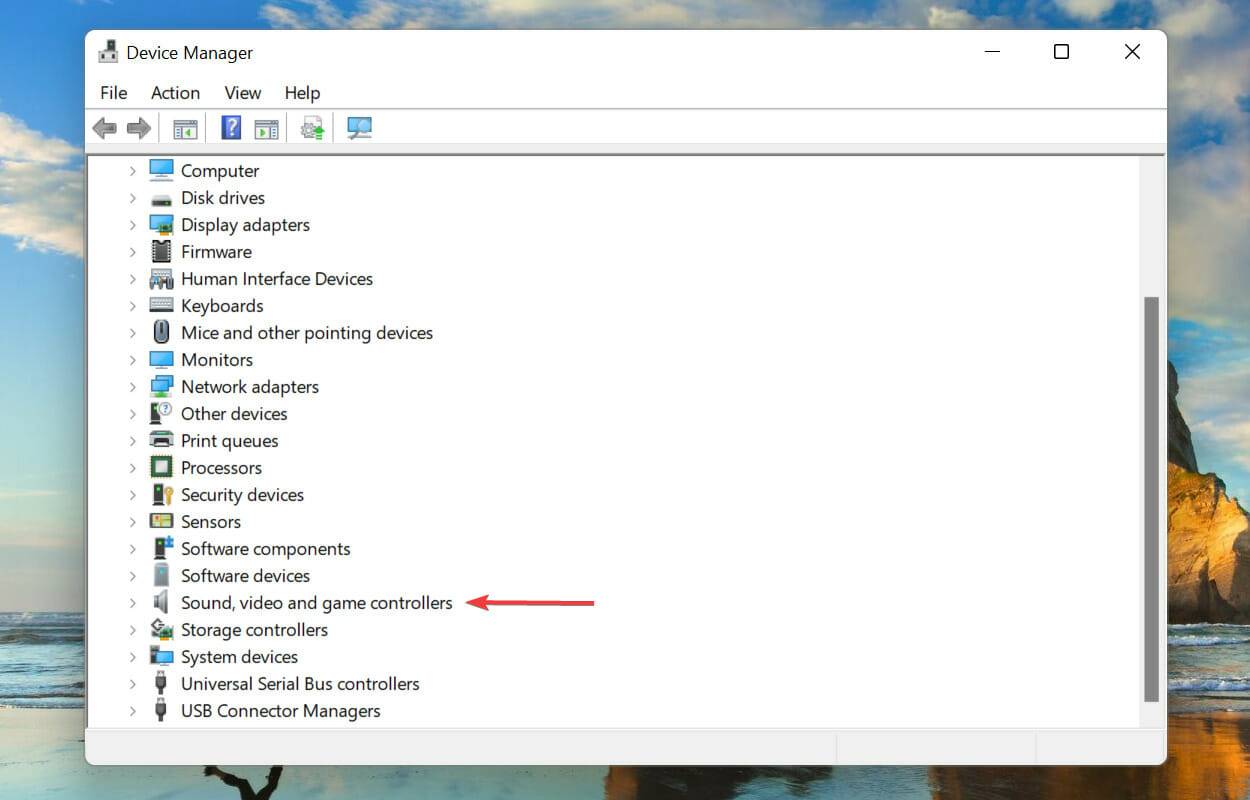Viewport: 1250px width, 800px height.
Task: Open the View menu
Action: [x=242, y=92]
